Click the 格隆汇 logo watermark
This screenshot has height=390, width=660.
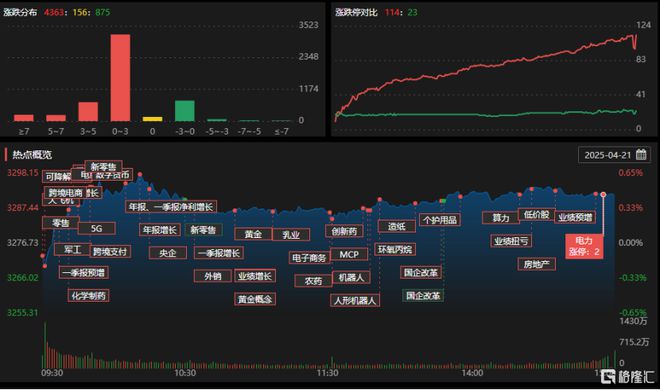[x=628, y=377]
